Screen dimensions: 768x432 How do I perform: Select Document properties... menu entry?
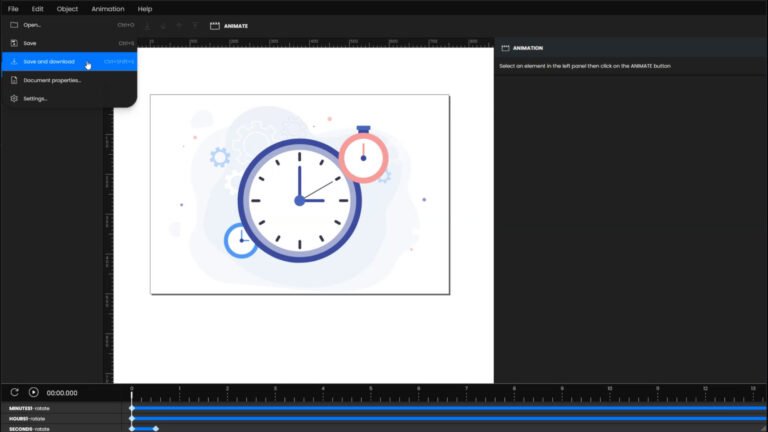click(x=52, y=80)
